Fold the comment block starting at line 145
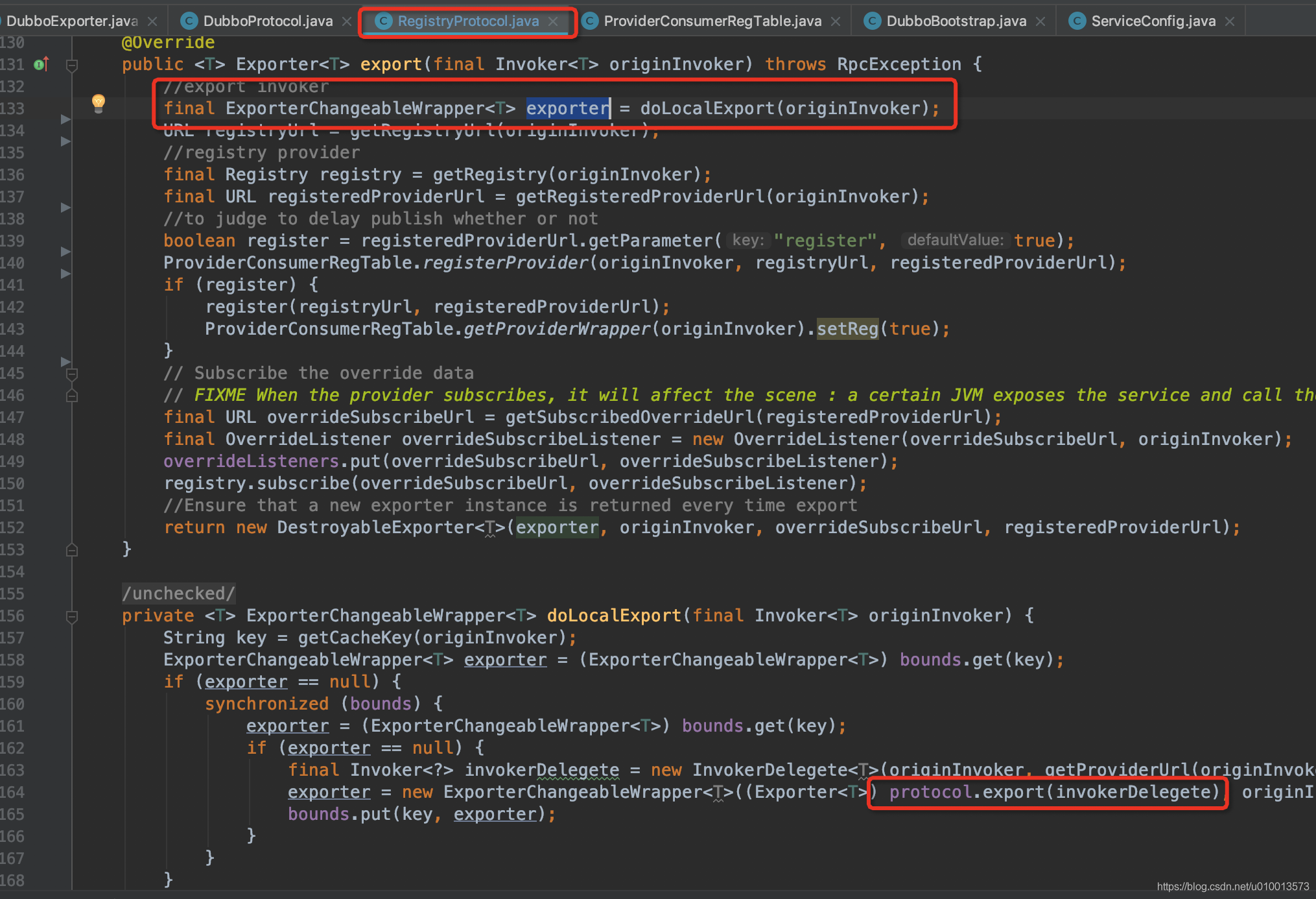Image resolution: width=1316 pixels, height=899 pixels. (72, 374)
